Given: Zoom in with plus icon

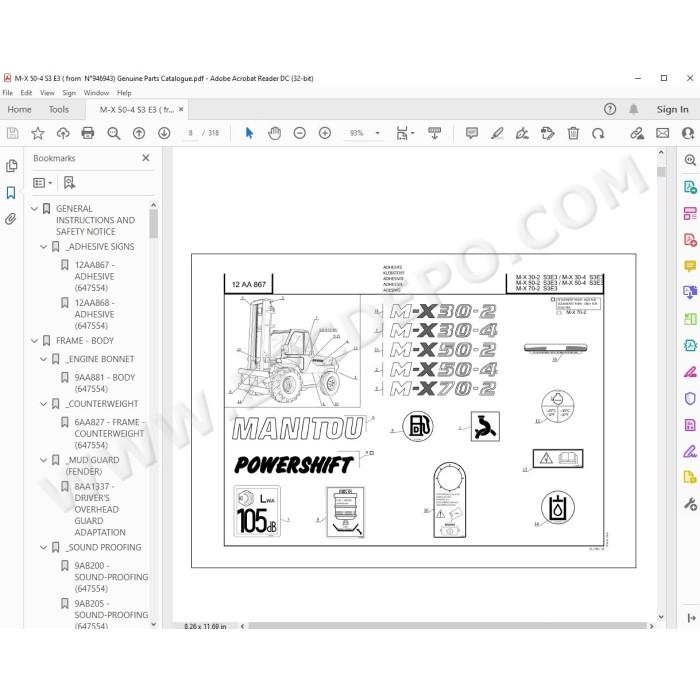Looking at the screenshot, I should [325, 133].
